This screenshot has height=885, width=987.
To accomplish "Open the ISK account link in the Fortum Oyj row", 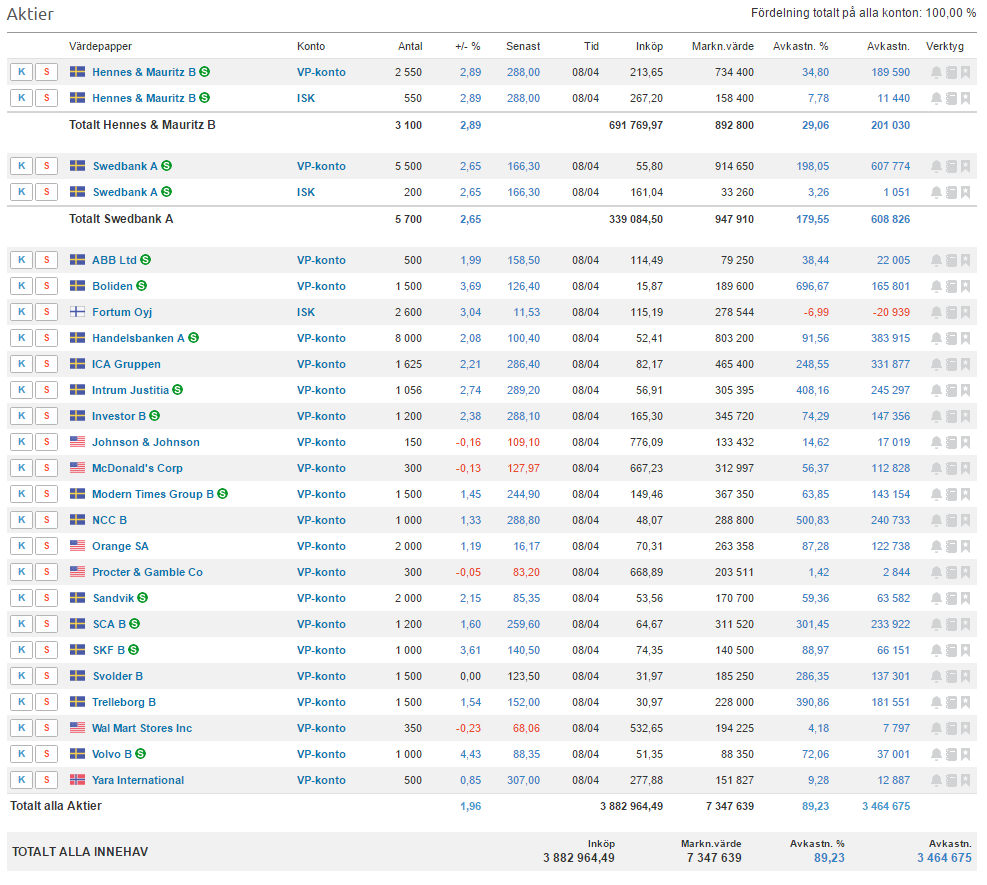I will point(306,312).
